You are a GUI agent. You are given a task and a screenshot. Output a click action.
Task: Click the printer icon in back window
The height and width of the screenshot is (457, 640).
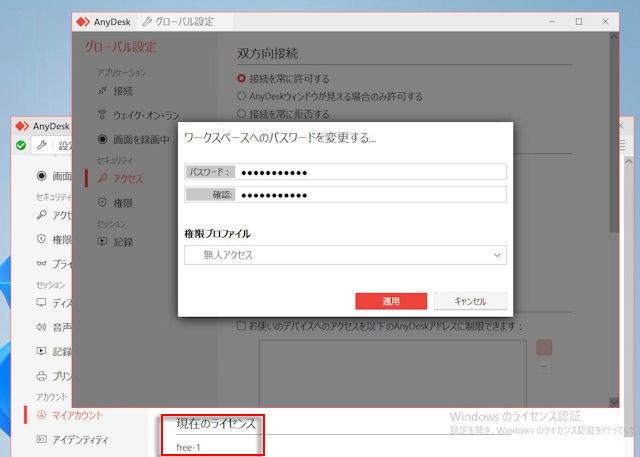(x=42, y=375)
